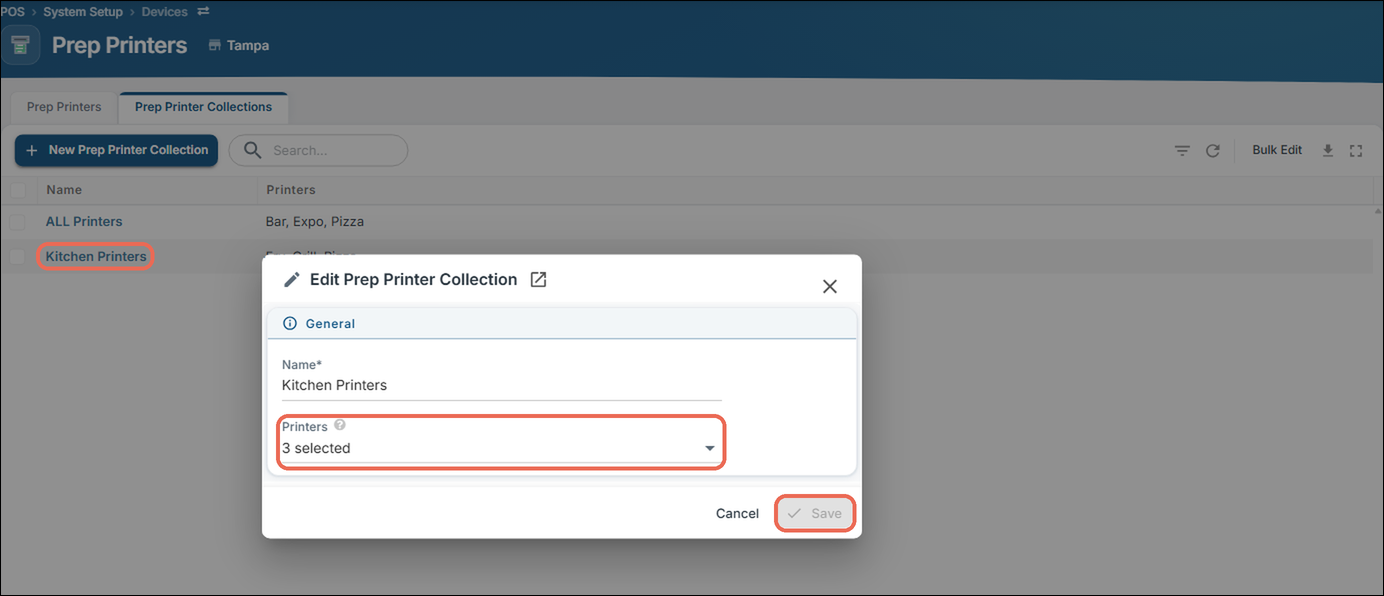Viewport: 1384px width, 596px height.
Task: Click the Tampa location label
Action: (248, 45)
